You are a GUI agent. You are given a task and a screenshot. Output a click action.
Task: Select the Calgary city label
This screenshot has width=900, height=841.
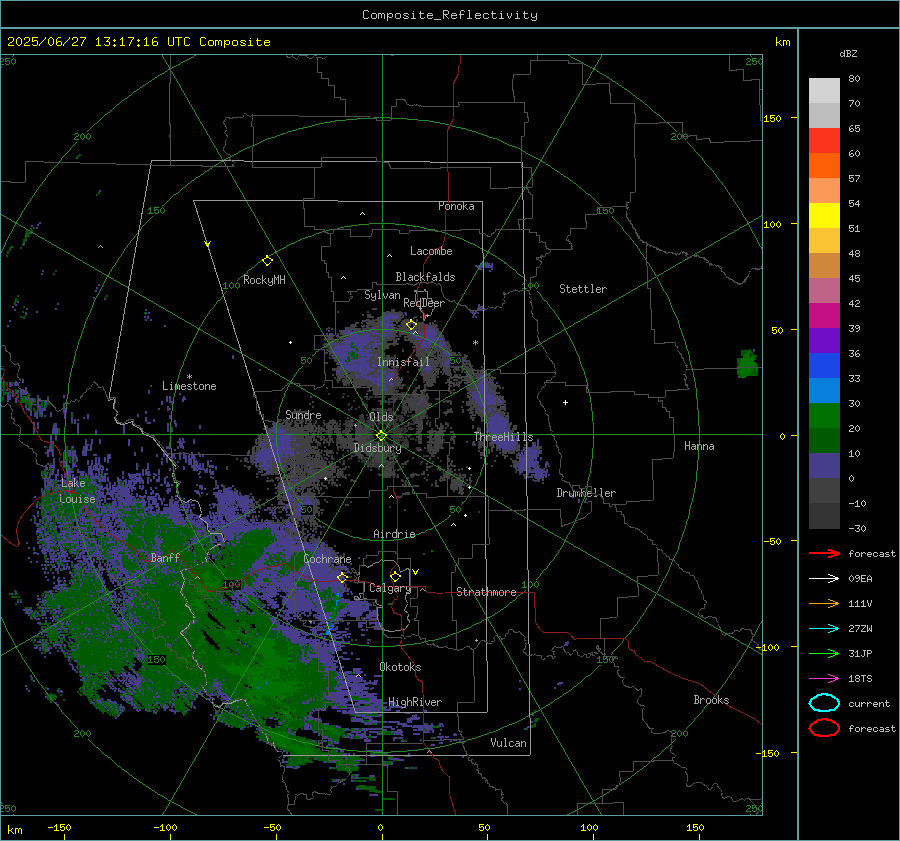point(390,588)
